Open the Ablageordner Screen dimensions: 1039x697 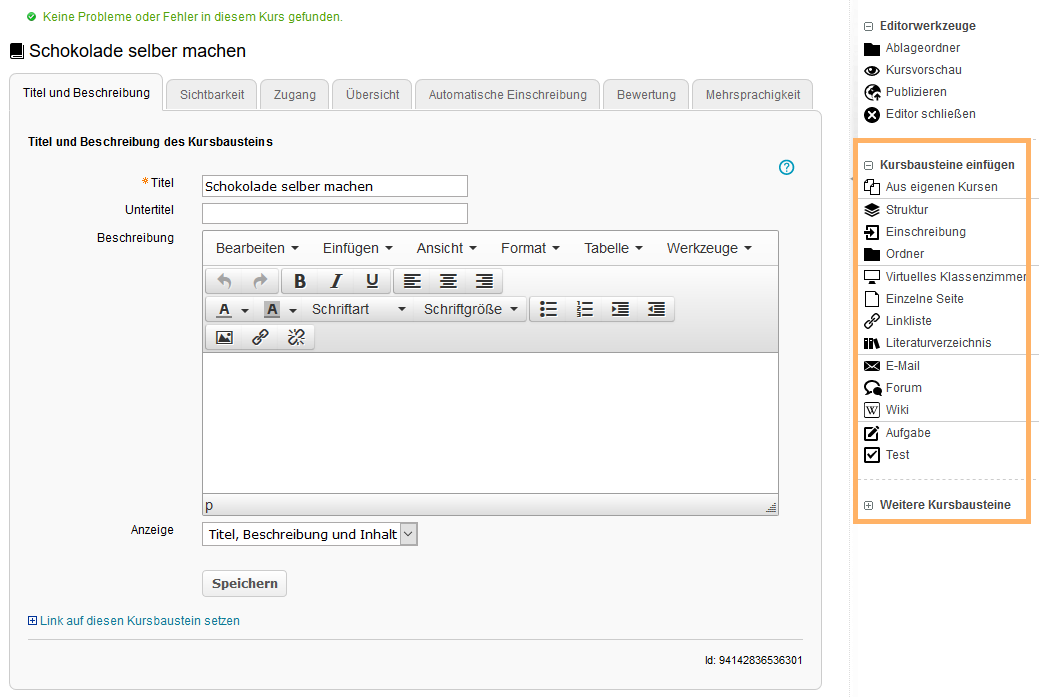918,48
